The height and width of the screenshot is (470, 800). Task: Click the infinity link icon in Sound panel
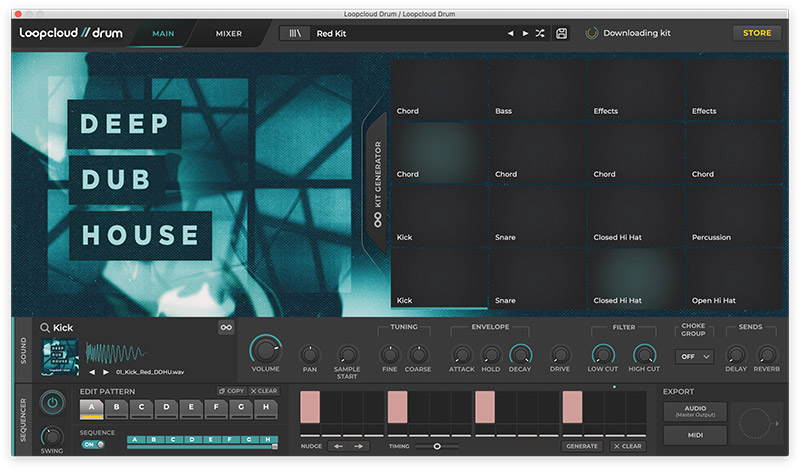226,327
